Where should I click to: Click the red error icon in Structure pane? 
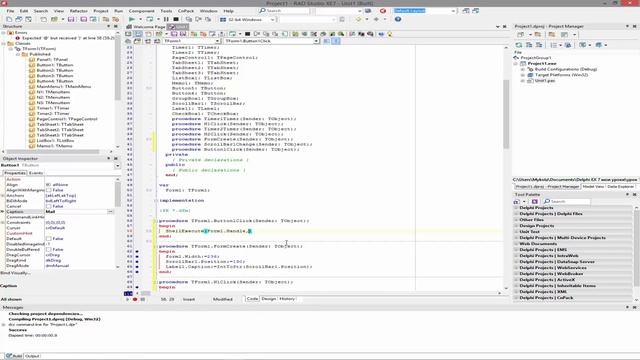pos(18,38)
